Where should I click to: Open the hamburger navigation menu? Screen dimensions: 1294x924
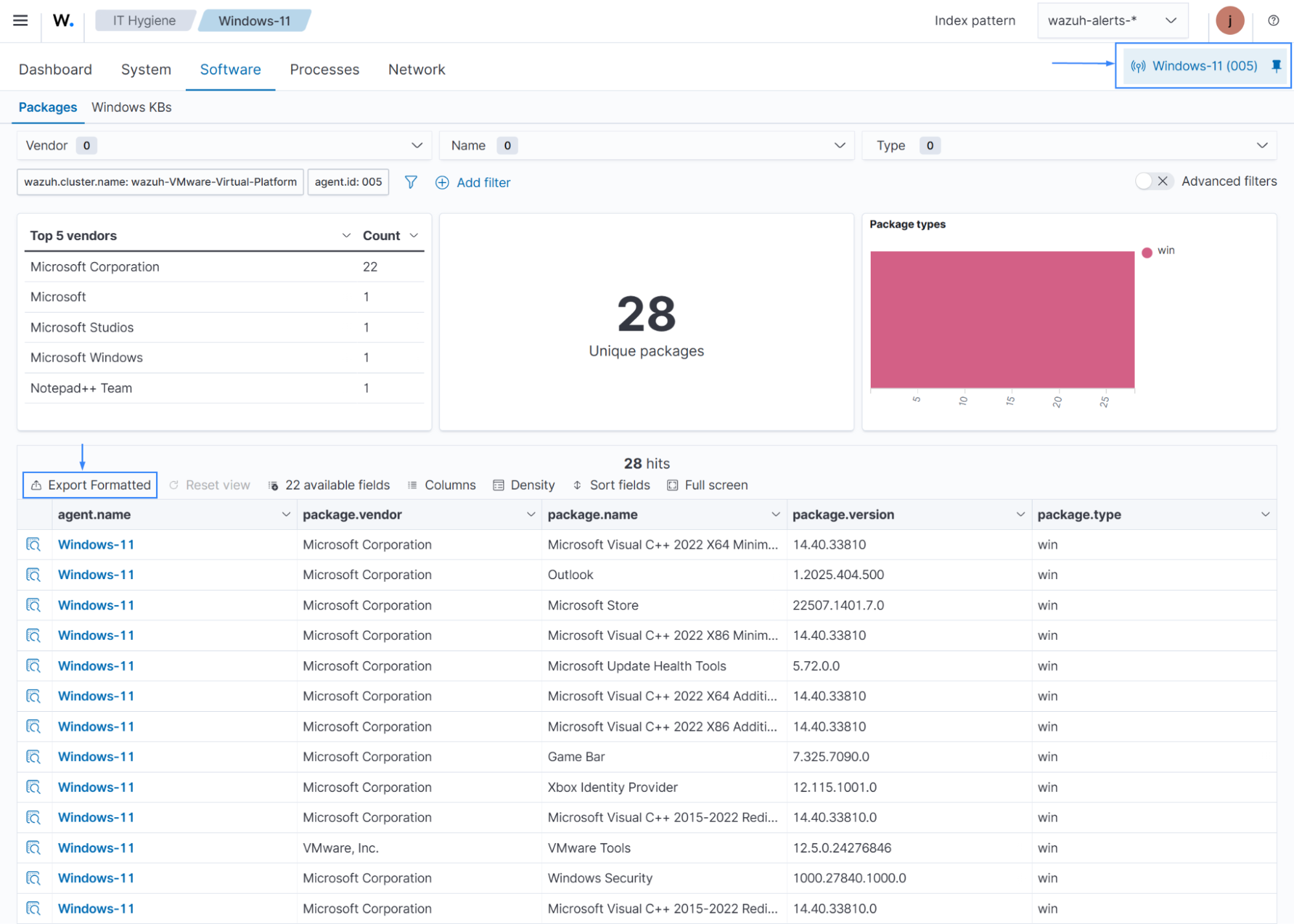coord(20,21)
